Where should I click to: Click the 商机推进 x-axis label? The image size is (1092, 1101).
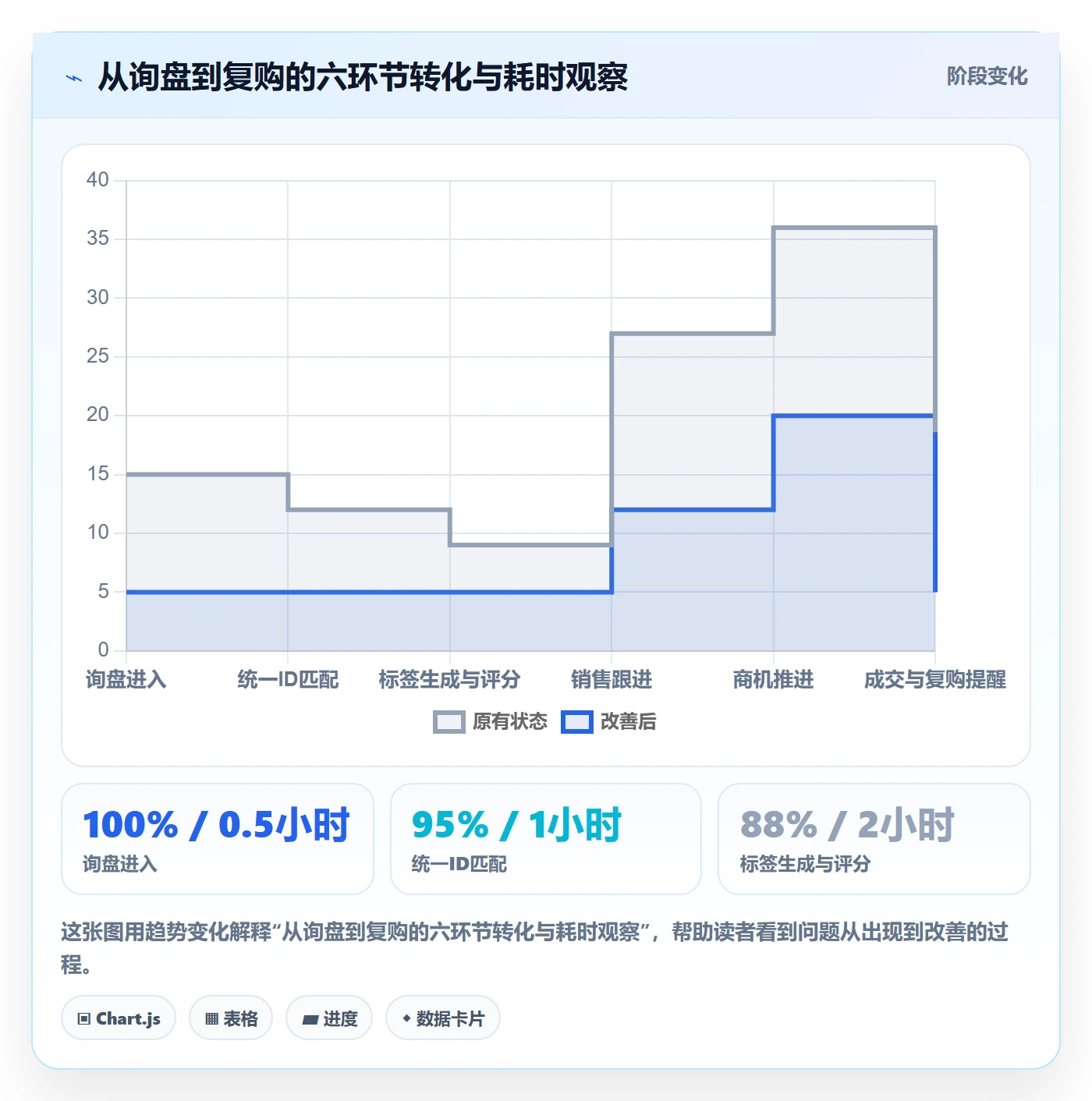(x=773, y=680)
